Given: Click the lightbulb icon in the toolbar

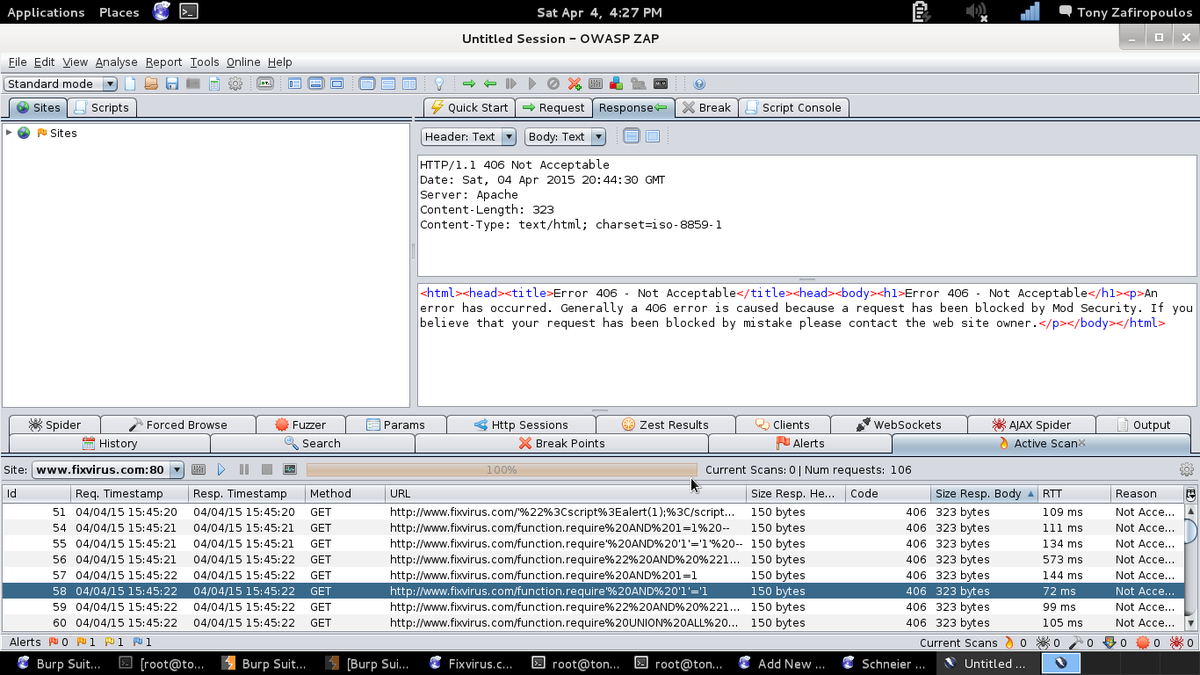Looking at the screenshot, I should coord(438,84).
